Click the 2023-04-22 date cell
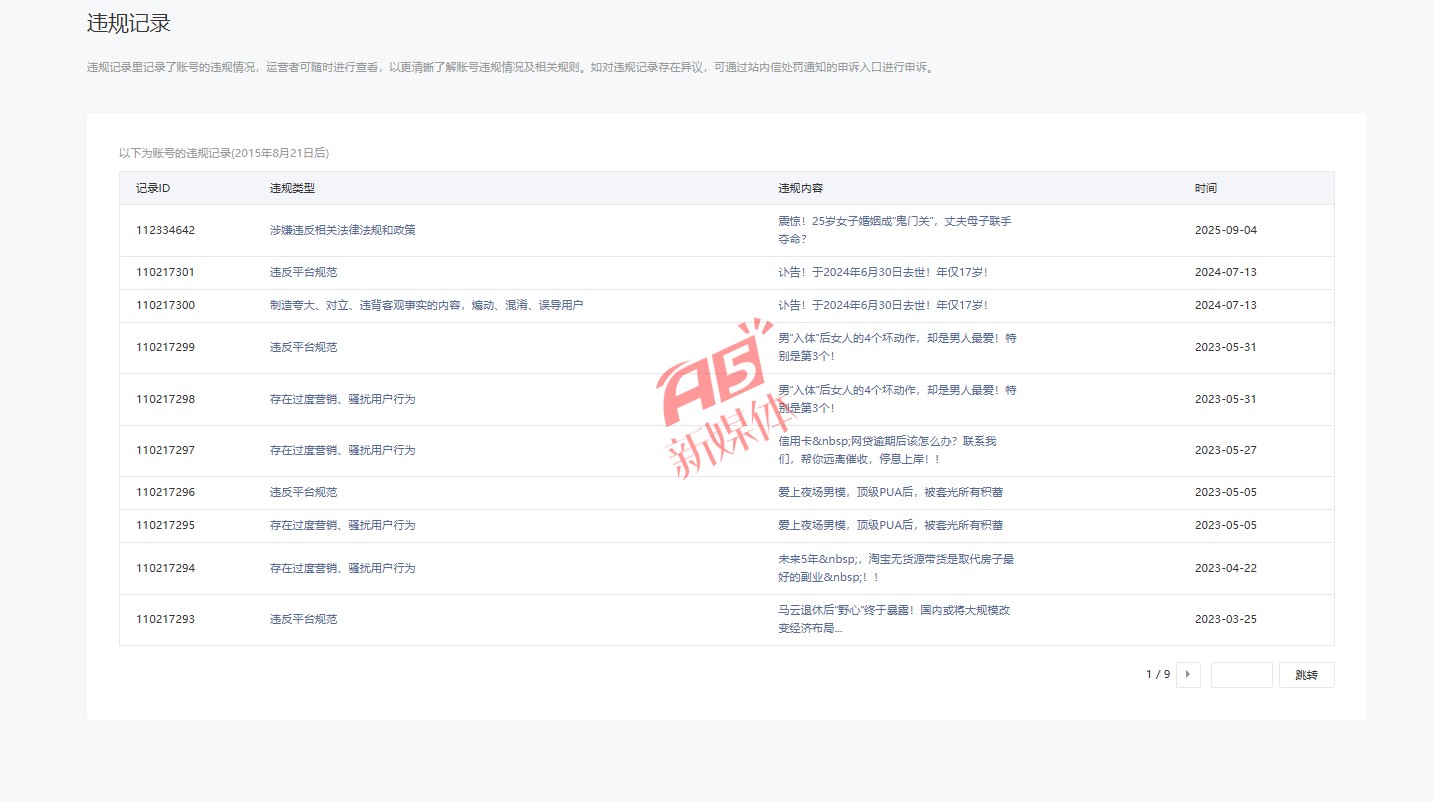1433x802 pixels. pyautogui.click(x=1225, y=568)
